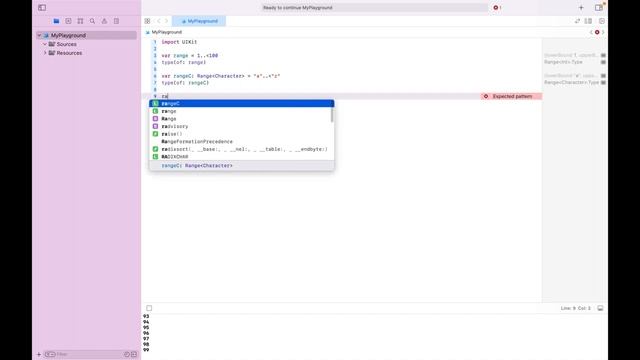This screenshot has width=640, height=360.
Task: Quick Look the lowerBound "a" result
Action: click(603, 76)
